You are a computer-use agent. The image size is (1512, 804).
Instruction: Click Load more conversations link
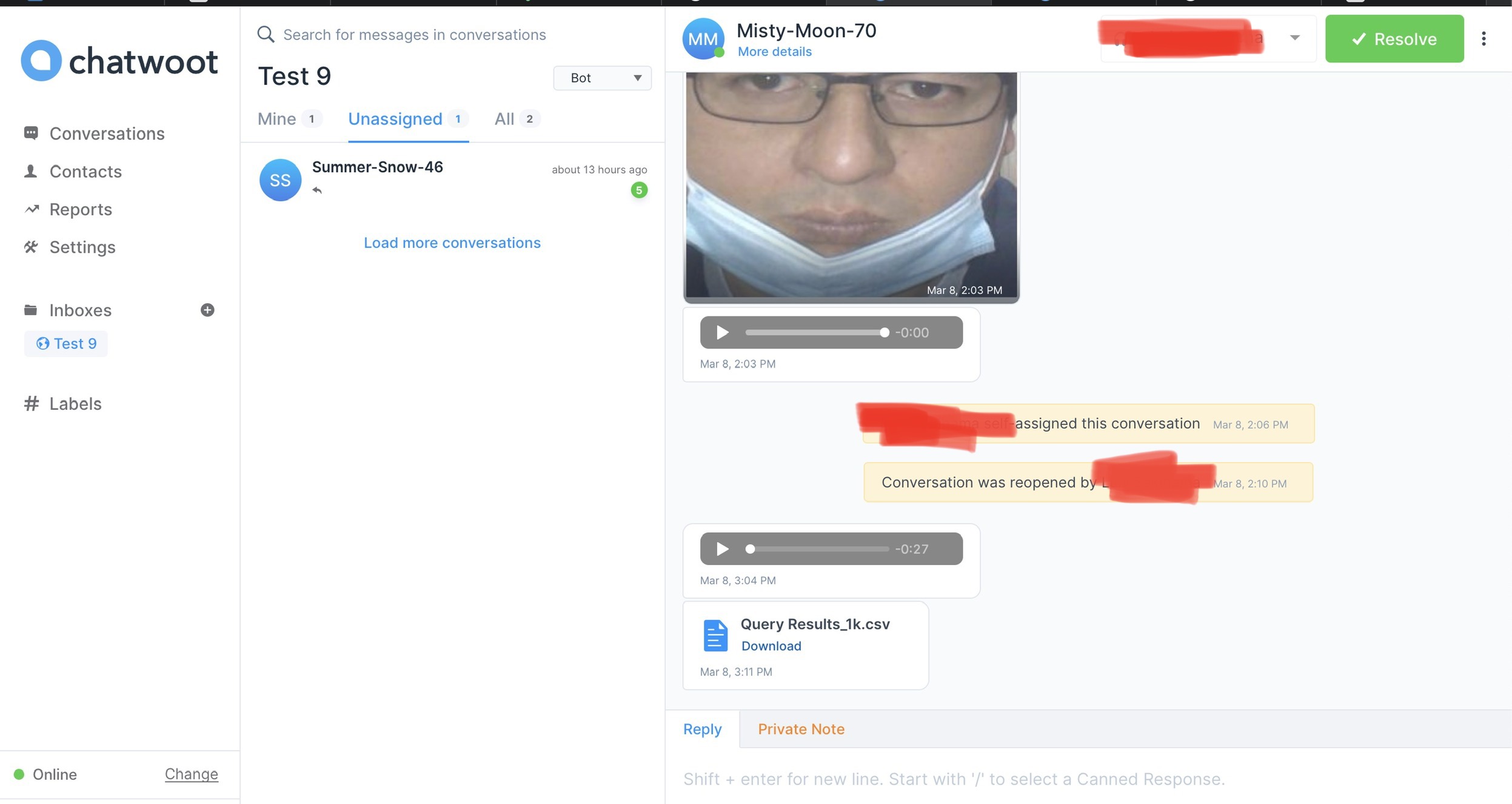click(452, 243)
